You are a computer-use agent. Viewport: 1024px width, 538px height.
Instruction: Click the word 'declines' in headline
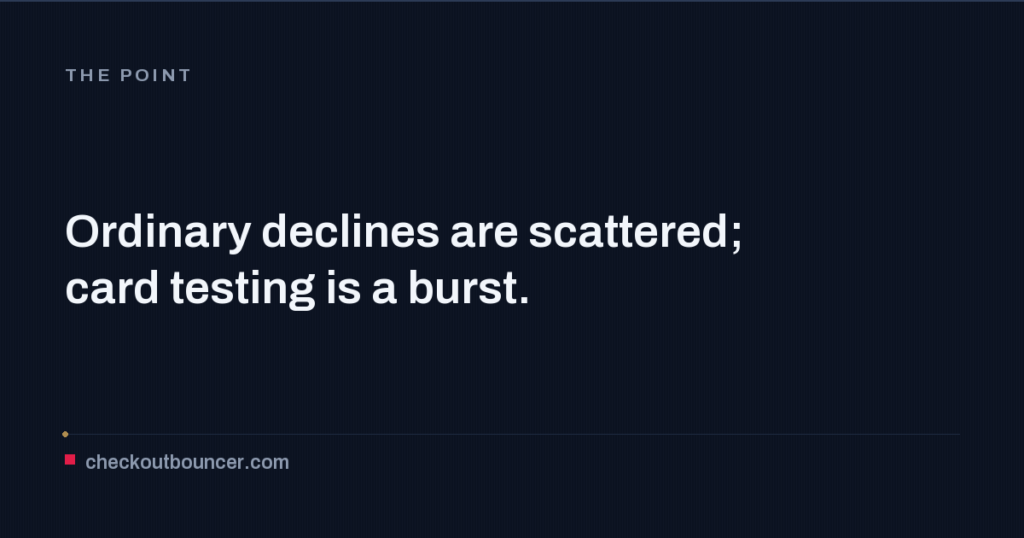point(351,231)
